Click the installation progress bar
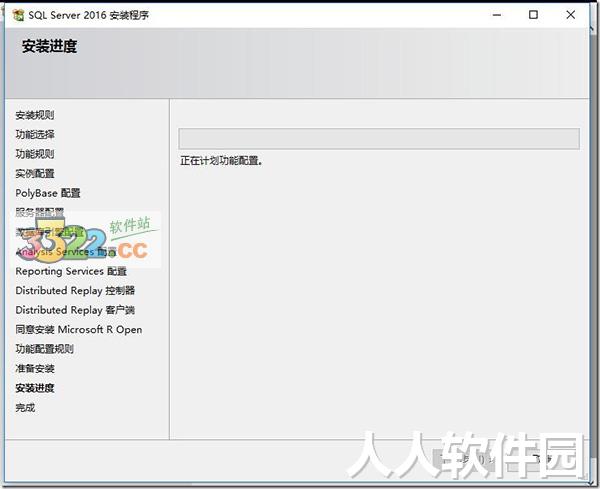600x489 pixels. [x=379, y=139]
